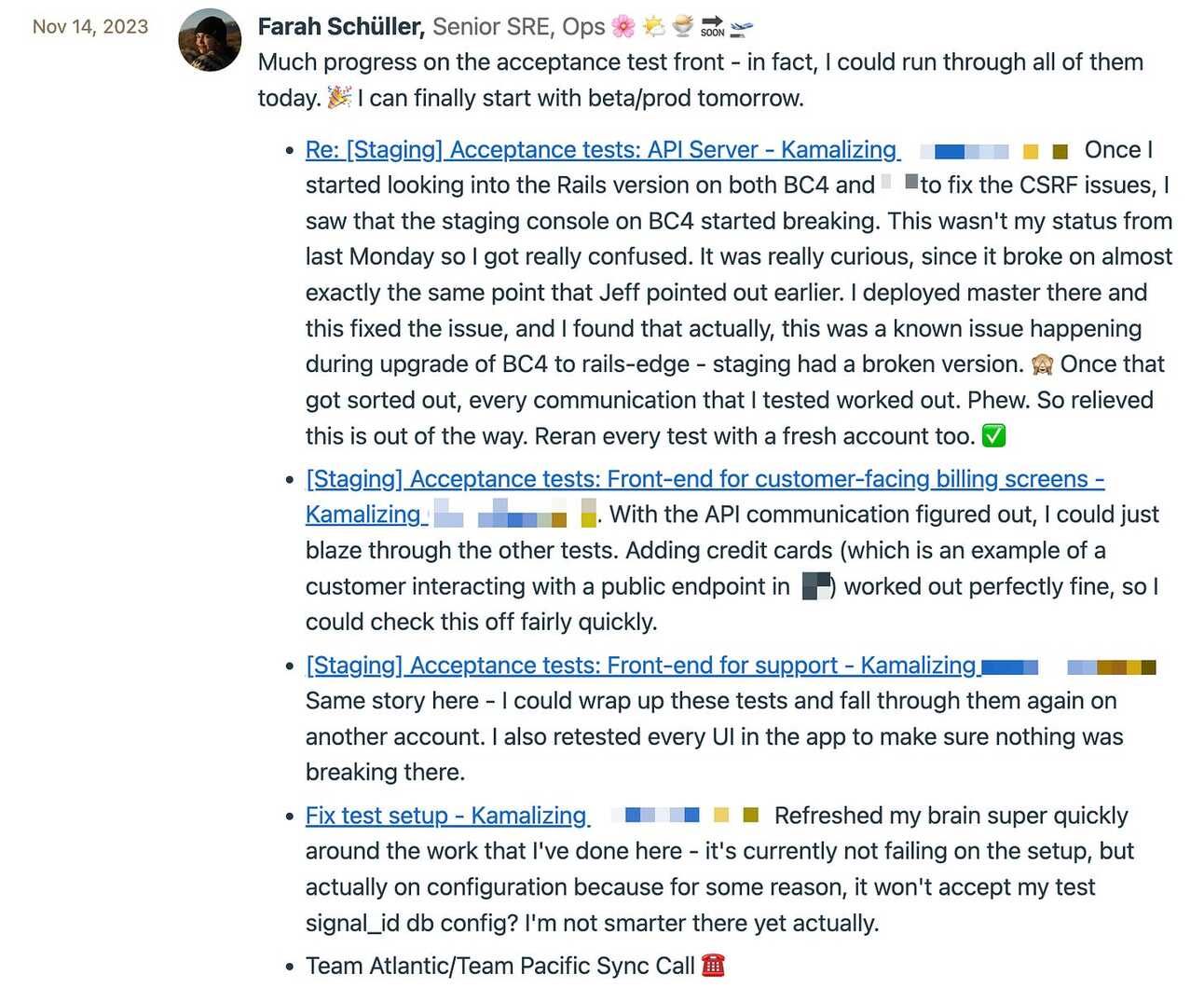The width and height of the screenshot is (1204, 1002).
Task: Click the red telephone emoji
Action: (713, 966)
